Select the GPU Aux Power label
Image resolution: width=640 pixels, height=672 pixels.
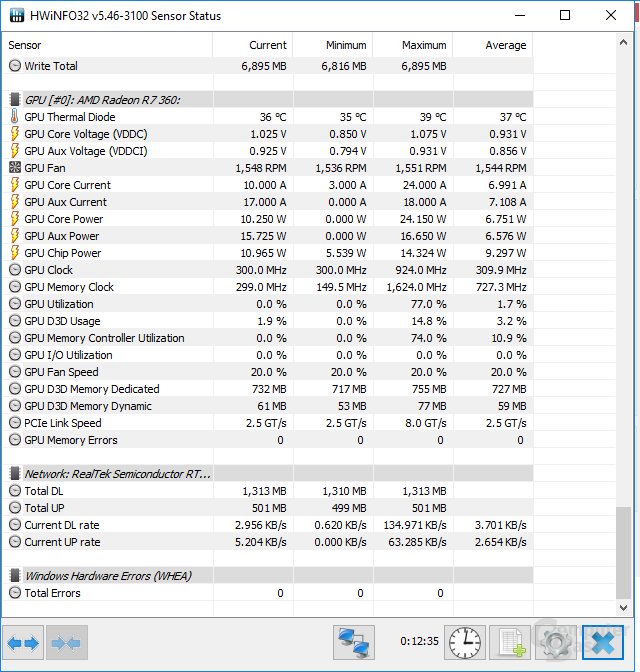point(61,236)
